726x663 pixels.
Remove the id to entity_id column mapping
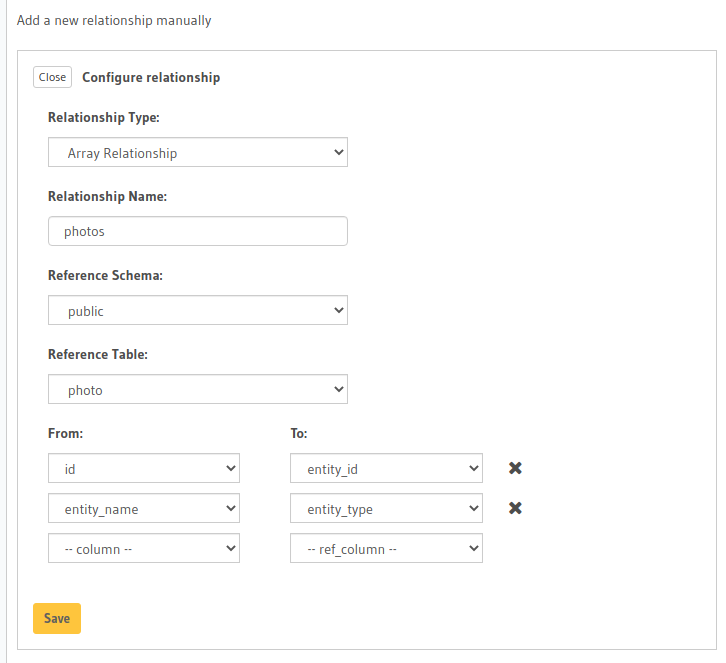click(x=515, y=468)
